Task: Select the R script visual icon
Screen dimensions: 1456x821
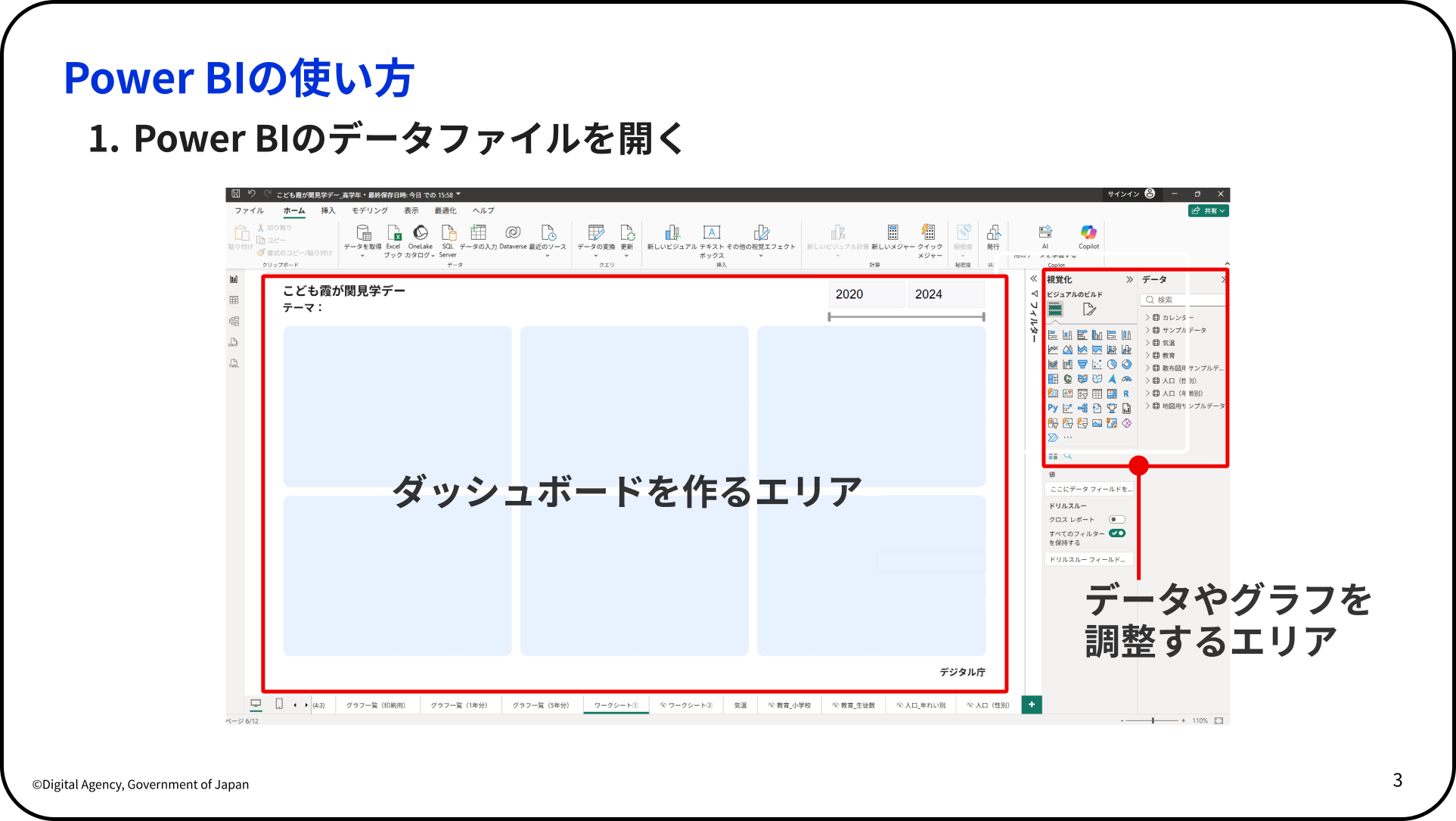Action: coord(1126,393)
